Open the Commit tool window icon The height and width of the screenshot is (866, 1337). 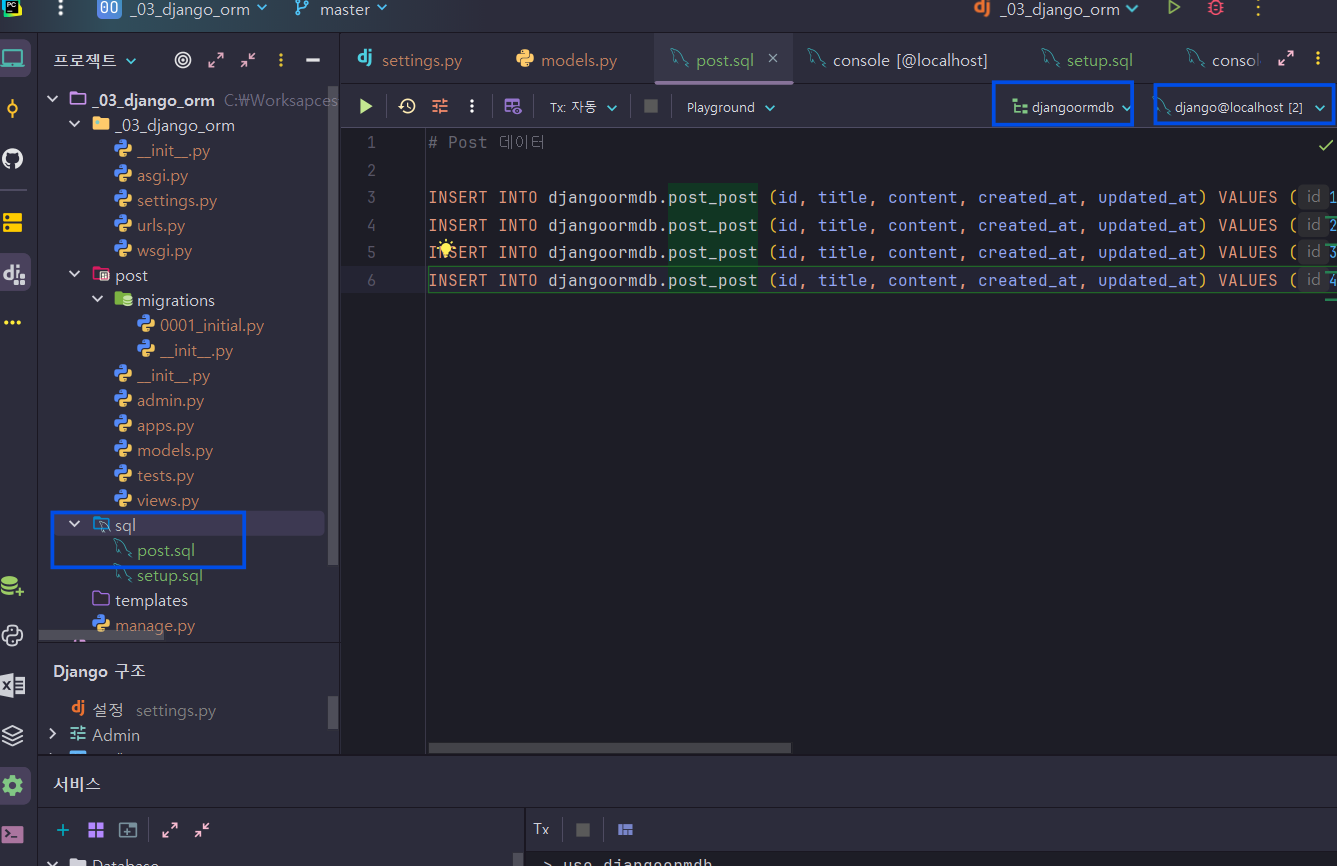(x=13, y=109)
